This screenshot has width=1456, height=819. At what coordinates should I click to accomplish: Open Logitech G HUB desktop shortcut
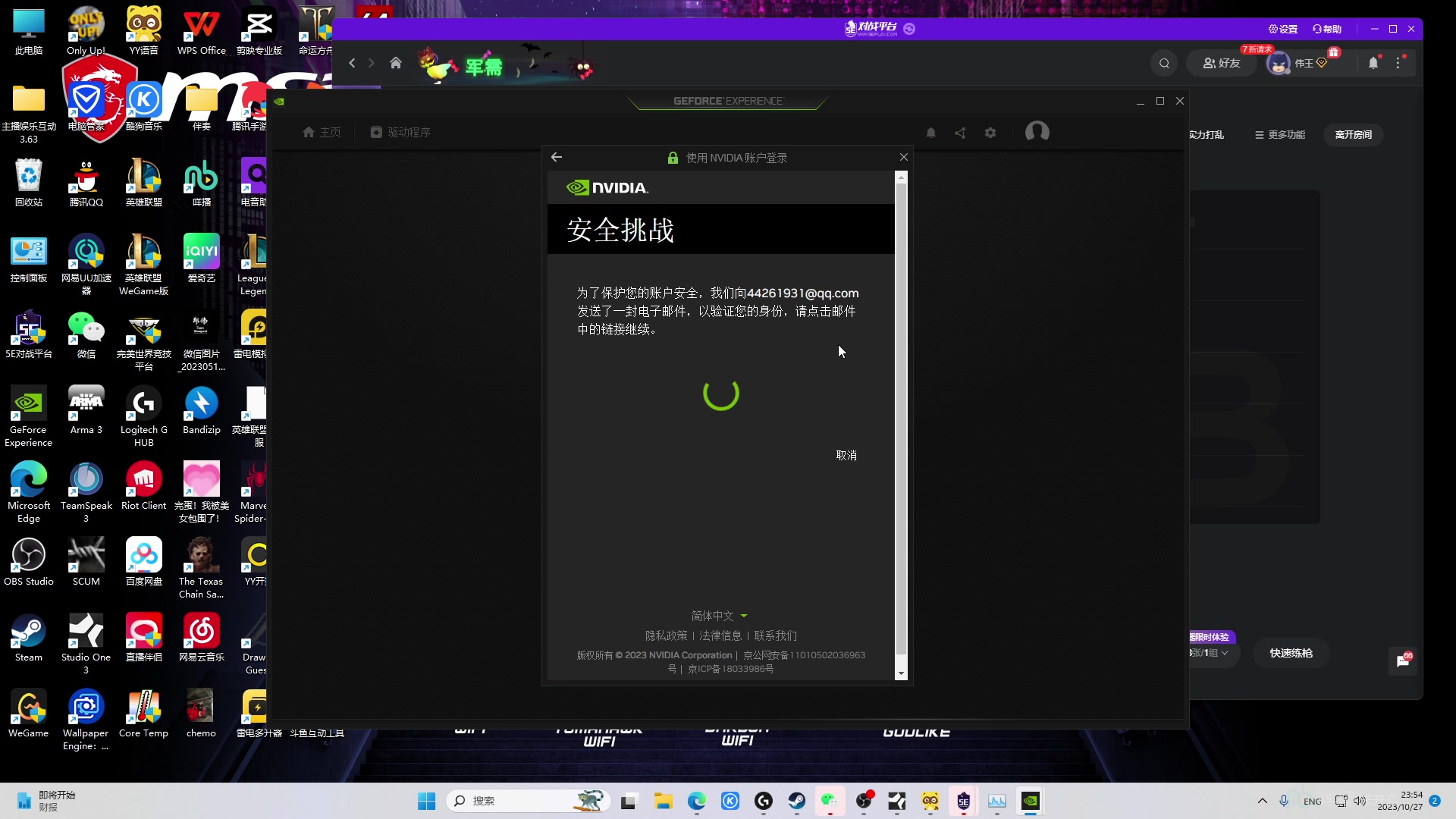(x=144, y=416)
